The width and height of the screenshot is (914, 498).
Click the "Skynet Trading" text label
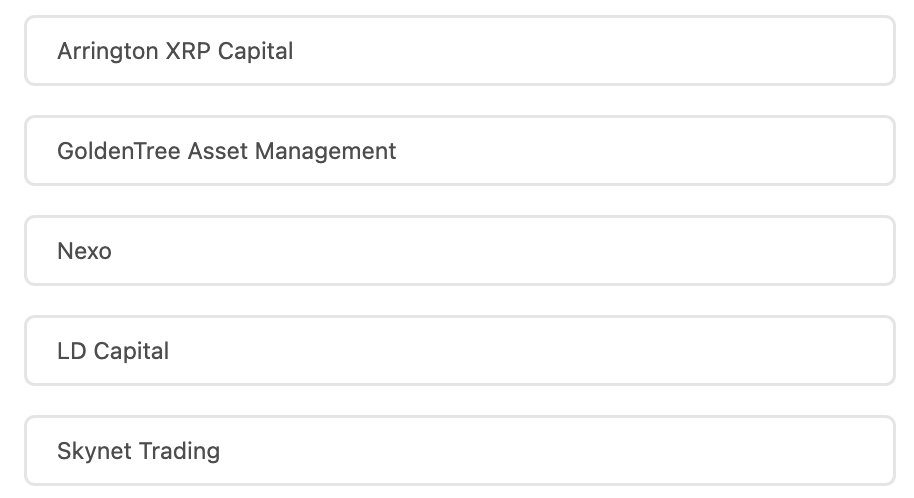(x=138, y=451)
